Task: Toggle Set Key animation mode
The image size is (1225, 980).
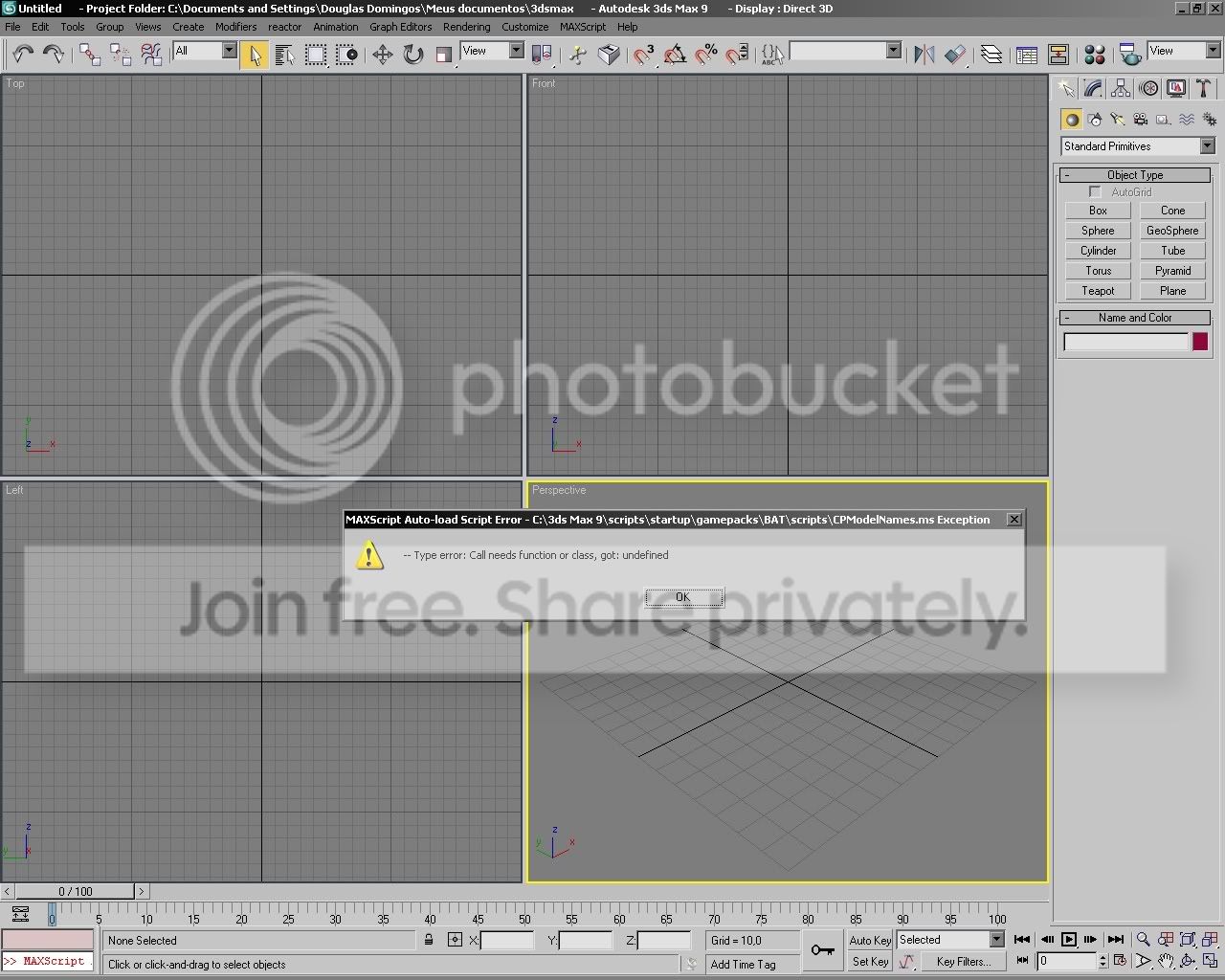Action: pos(870,962)
